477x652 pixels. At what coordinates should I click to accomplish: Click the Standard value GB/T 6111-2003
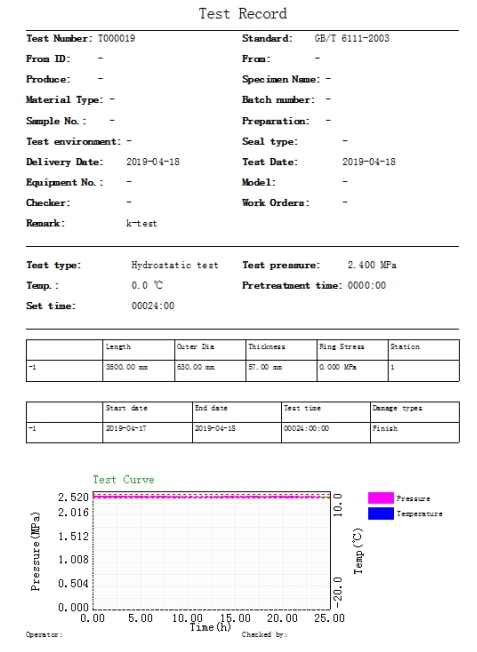click(x=352, y=38)
